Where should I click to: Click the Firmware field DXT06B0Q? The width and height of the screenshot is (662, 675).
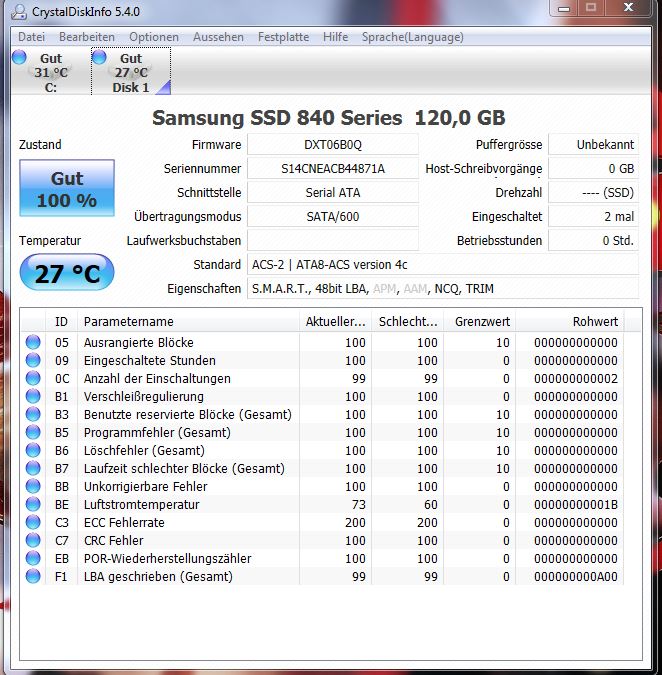coord(333,145)
